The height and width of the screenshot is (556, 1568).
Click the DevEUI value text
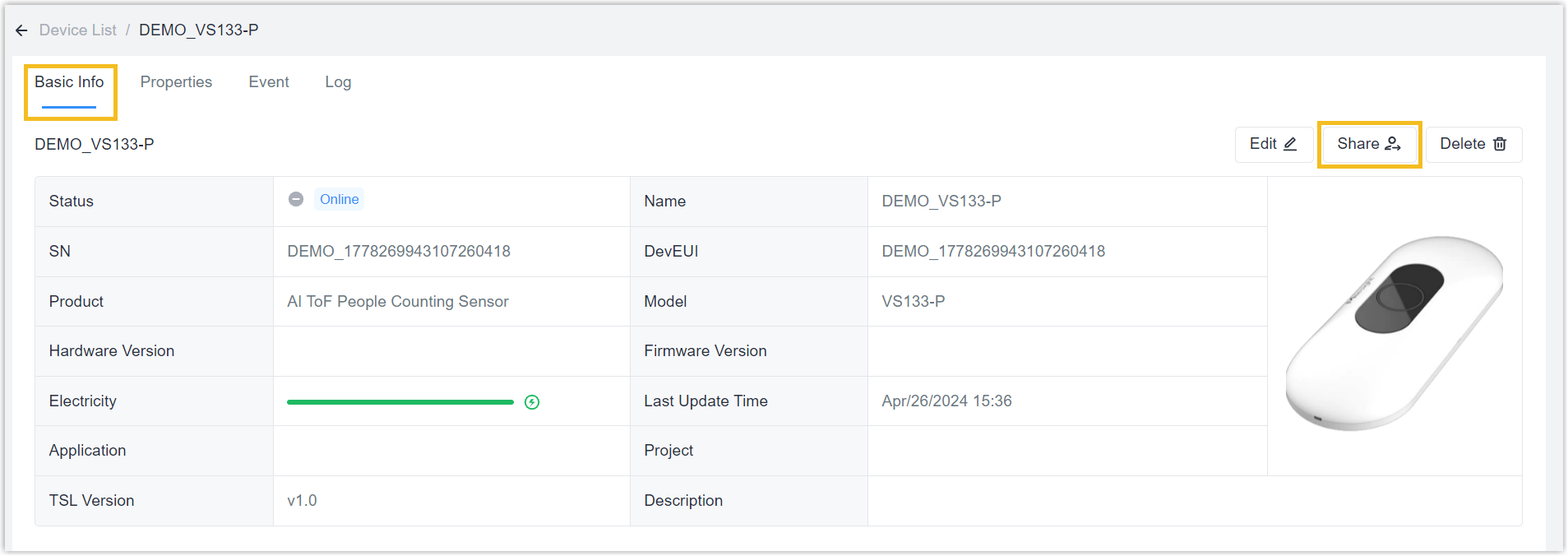coord(993,252)
